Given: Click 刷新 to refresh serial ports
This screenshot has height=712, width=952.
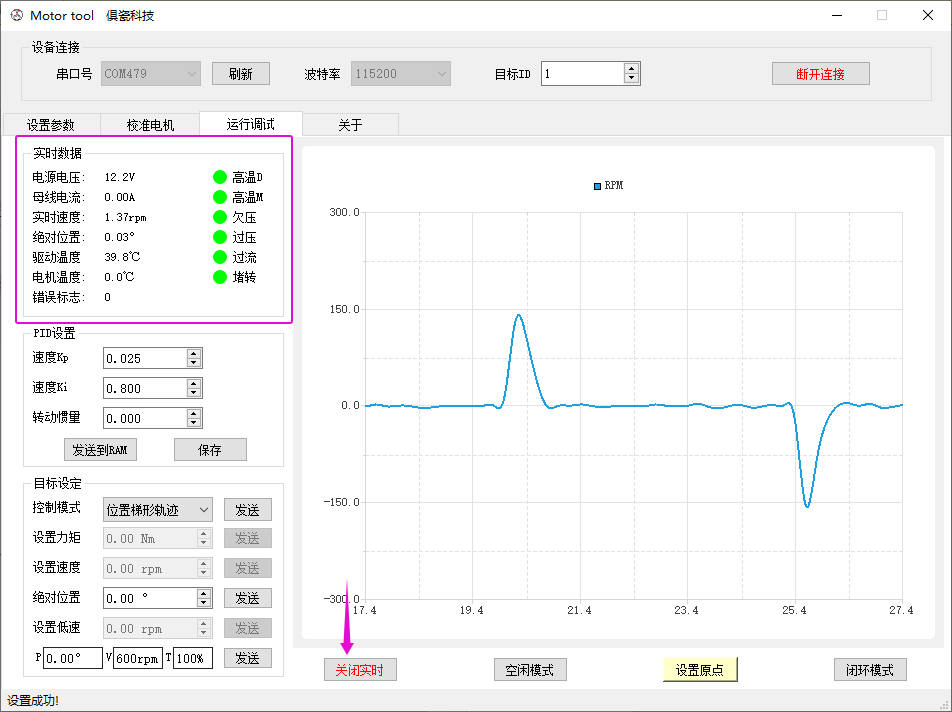Looking at the screenshot, I should tap(240, 73).
